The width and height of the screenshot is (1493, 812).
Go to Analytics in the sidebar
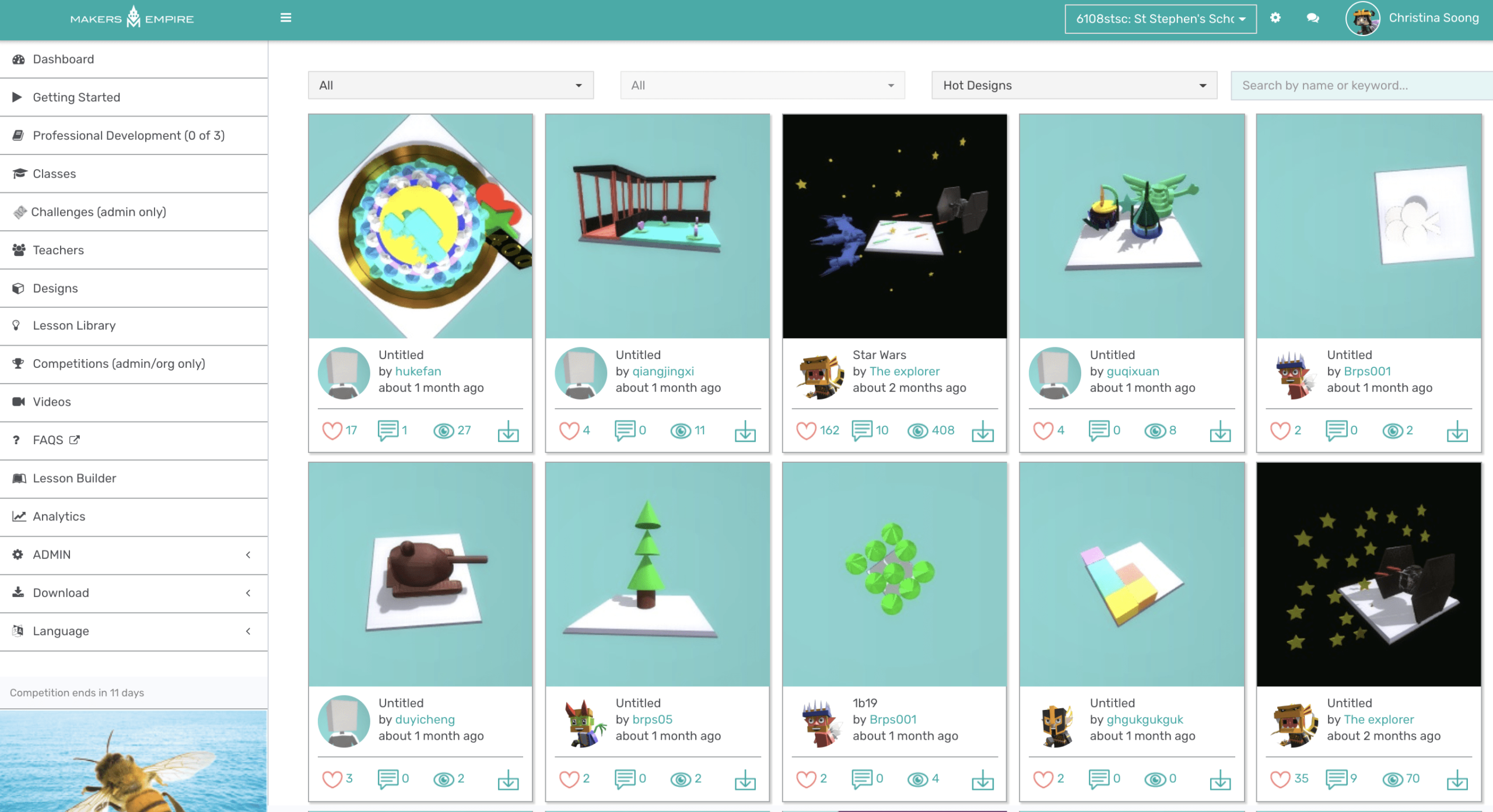coord(134,516)
